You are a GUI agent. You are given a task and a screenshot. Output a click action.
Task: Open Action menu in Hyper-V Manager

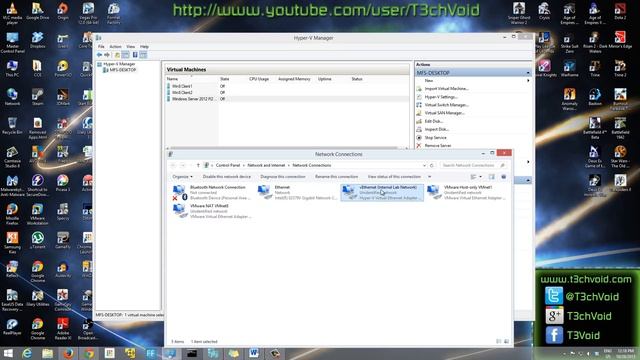(116, 47)
